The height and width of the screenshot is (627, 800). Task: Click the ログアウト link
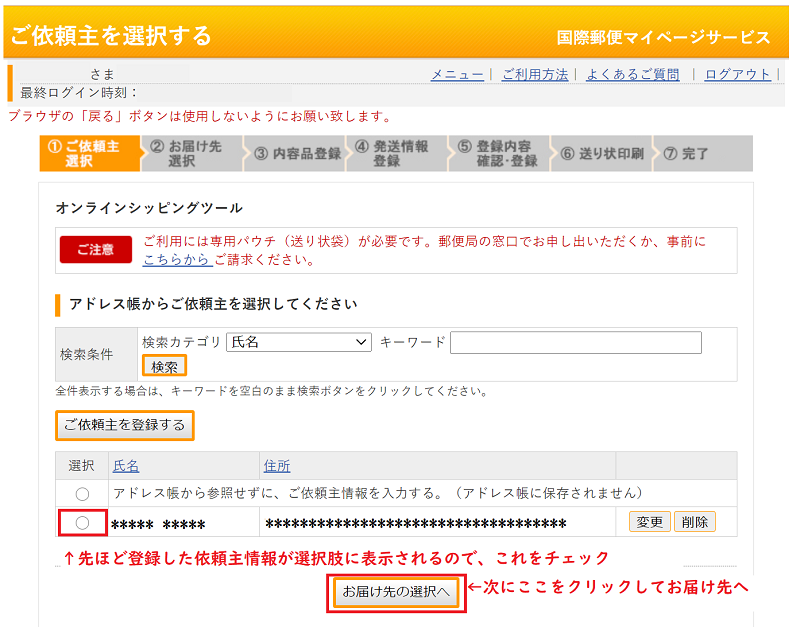[738, 75]
